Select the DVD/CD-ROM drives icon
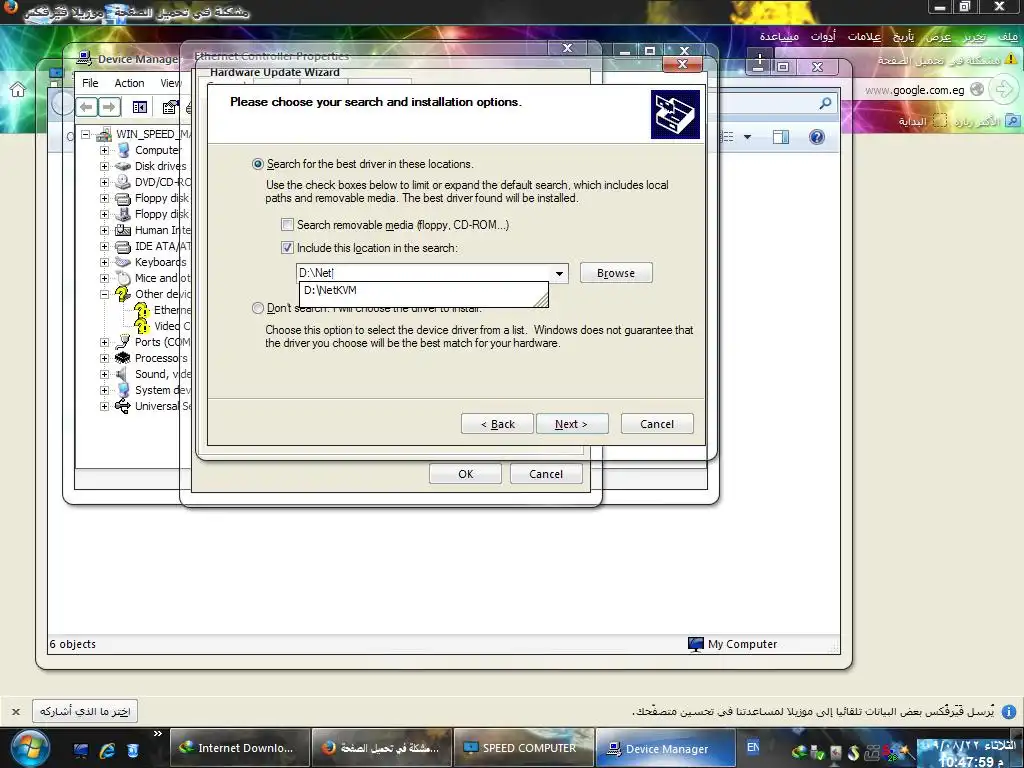This screenshot has height=768, width=1024. [123, 182]
